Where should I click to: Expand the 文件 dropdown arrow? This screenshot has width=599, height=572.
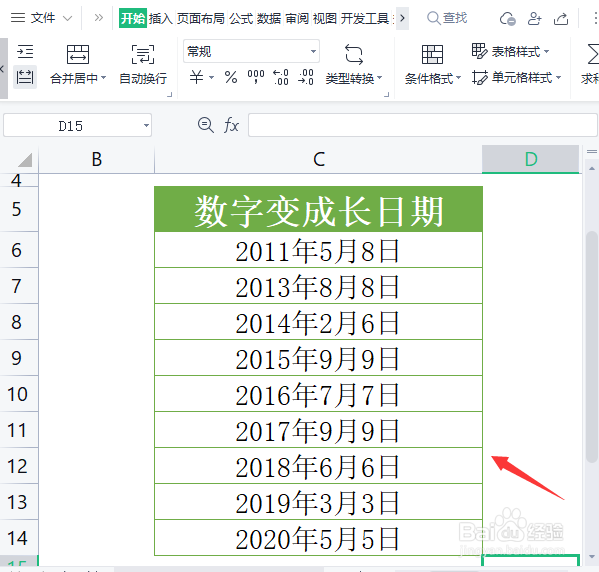[x=67, y=18]
